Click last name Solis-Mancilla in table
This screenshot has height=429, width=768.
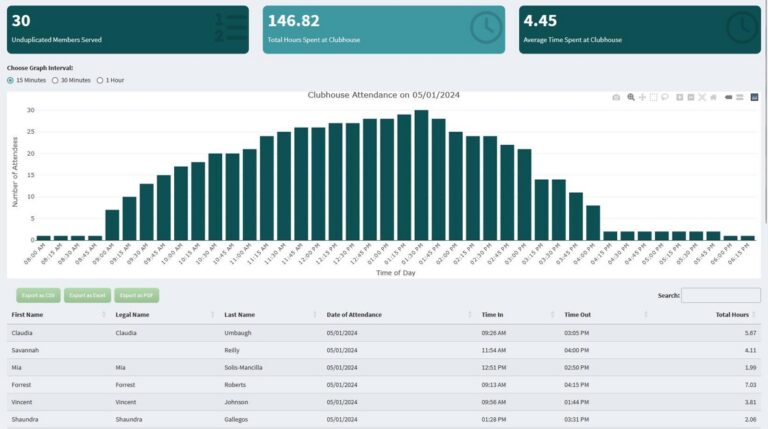243,367
